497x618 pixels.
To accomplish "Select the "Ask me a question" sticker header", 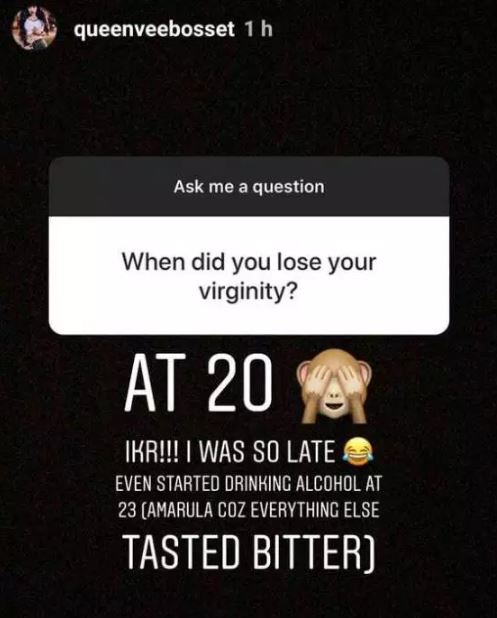I will [249, 187].
